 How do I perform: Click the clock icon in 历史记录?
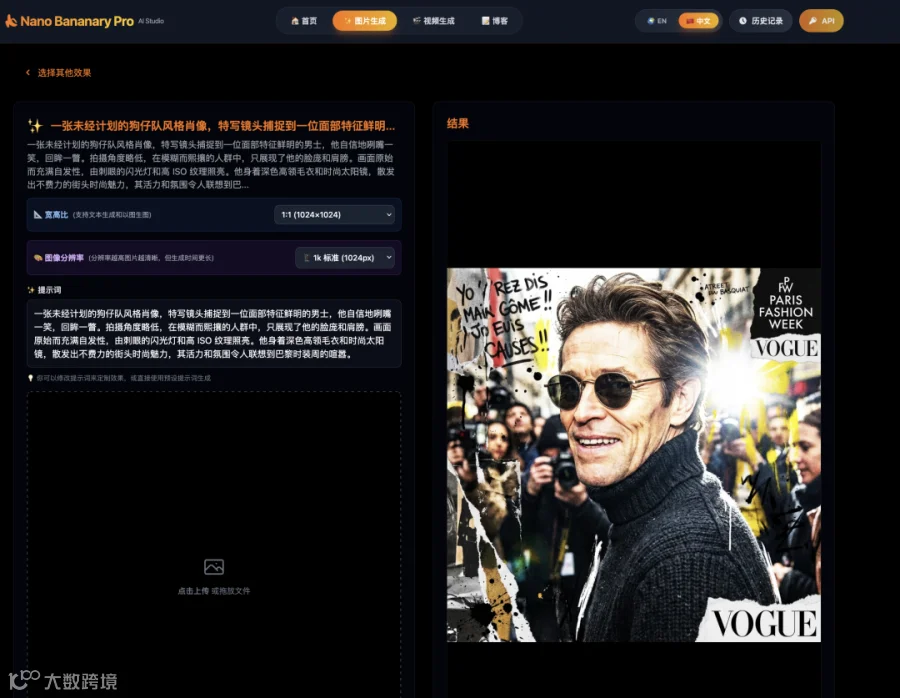click(743, 21)
